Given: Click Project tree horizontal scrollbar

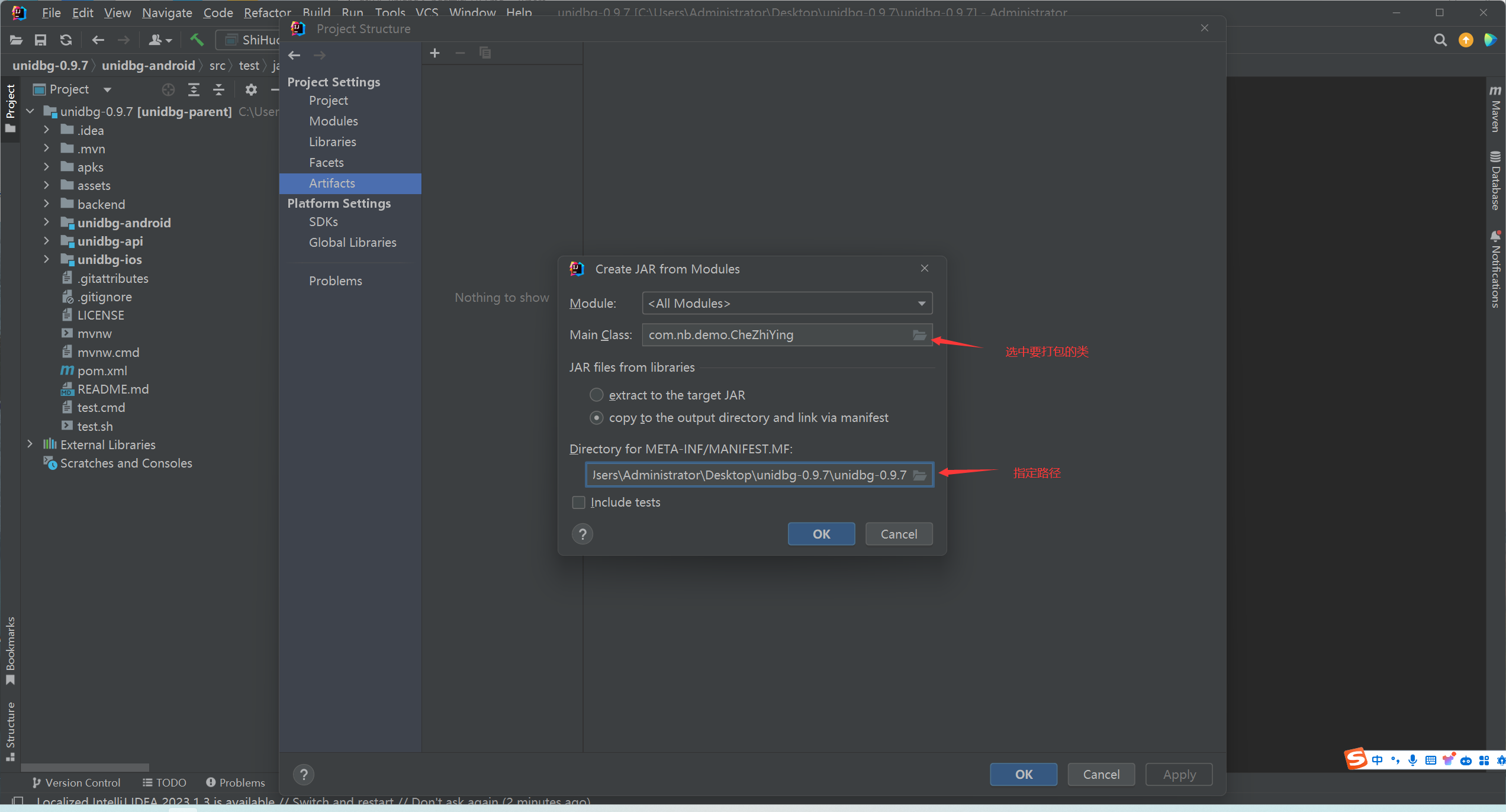Looking at the screenshot, I should pyautogui.click(x=85, y=768).
